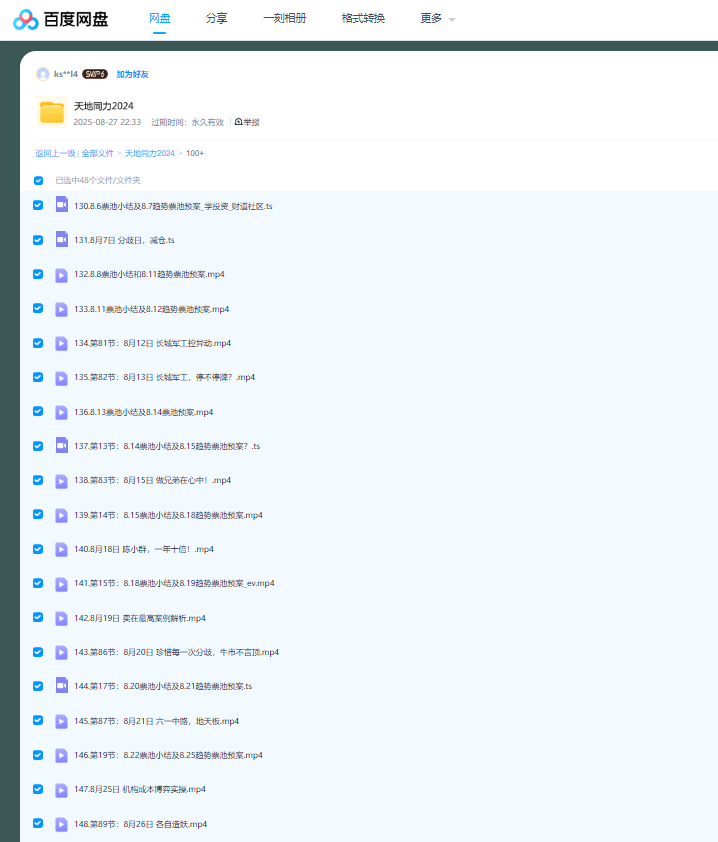Click file icon of 137.第13节 .ts video
Screen dimensions: 718x842
(x=61, y=446)
